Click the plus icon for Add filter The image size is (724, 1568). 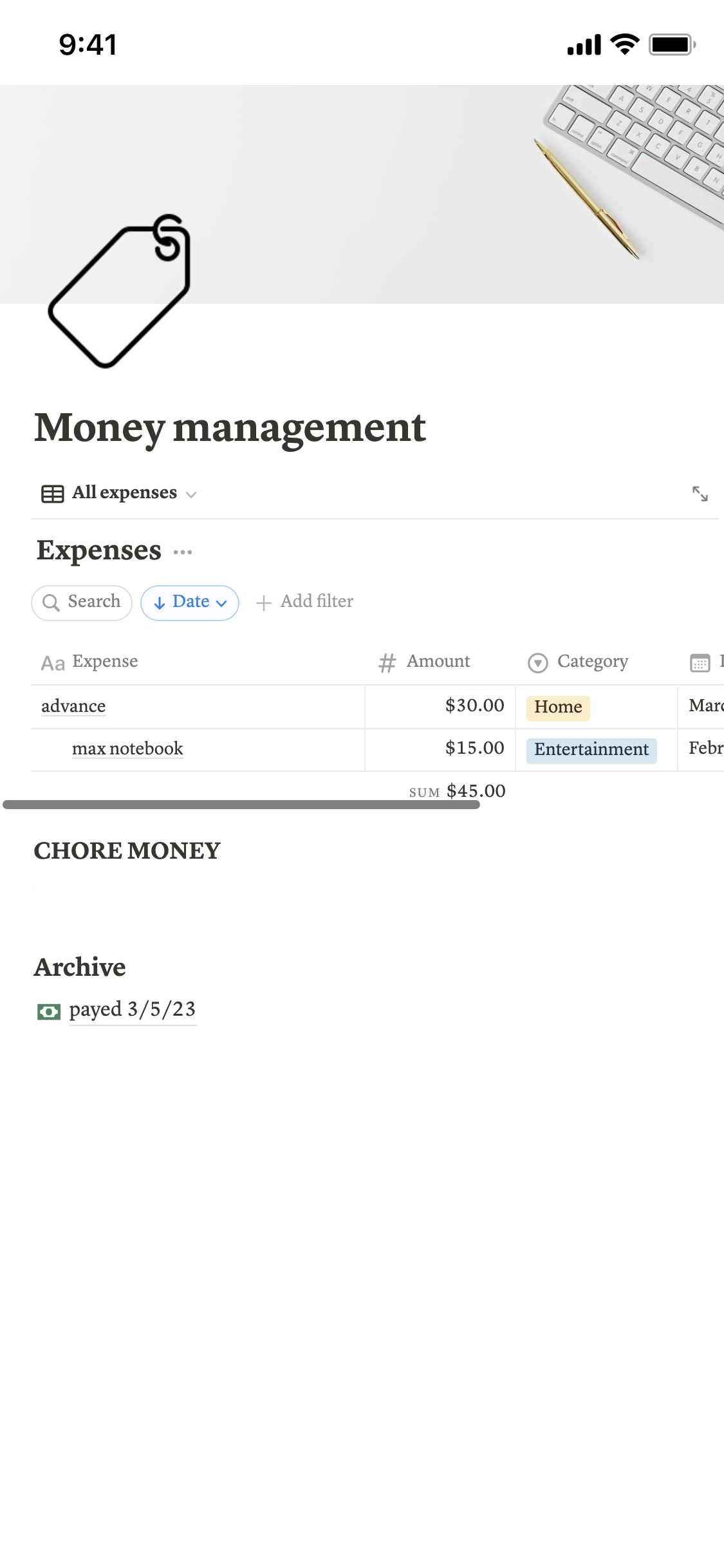[x=263, y=602]
